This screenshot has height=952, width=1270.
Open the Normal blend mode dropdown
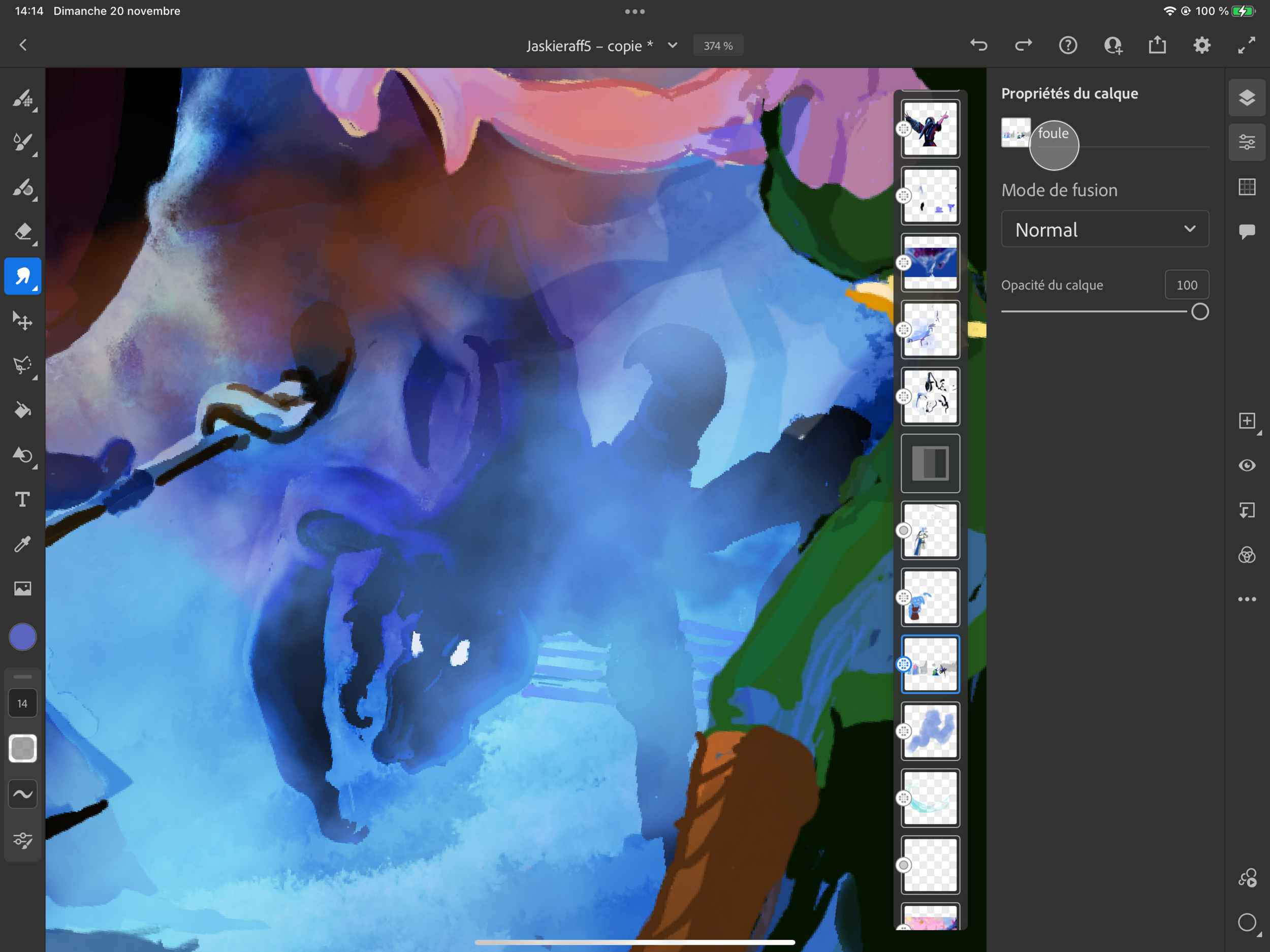tap(1105, 229)
